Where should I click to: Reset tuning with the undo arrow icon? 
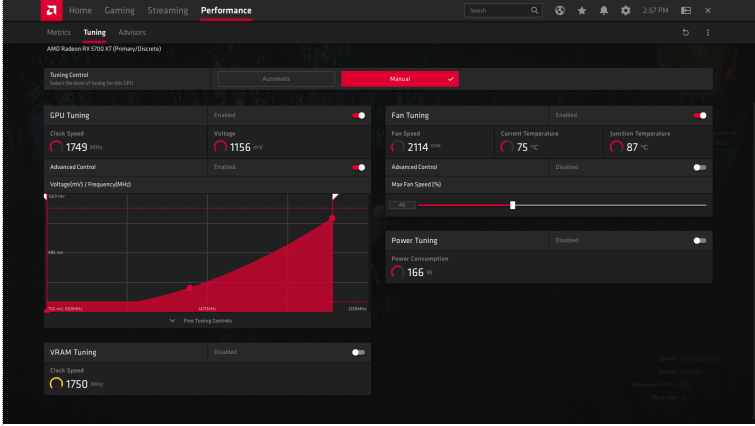coord(686,32)
